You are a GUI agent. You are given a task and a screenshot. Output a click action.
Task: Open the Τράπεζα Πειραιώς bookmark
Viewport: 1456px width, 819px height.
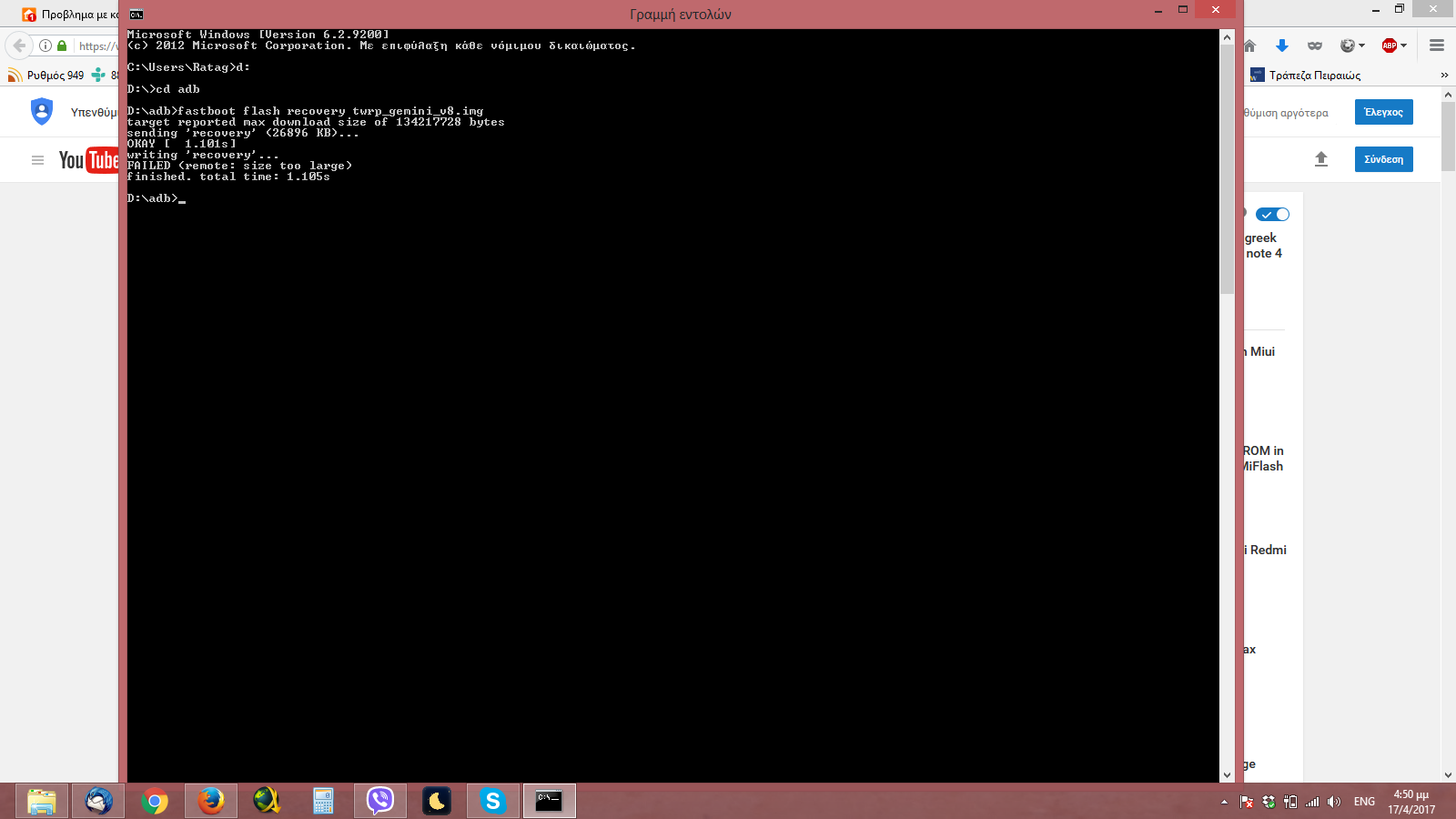[1306, 76]
